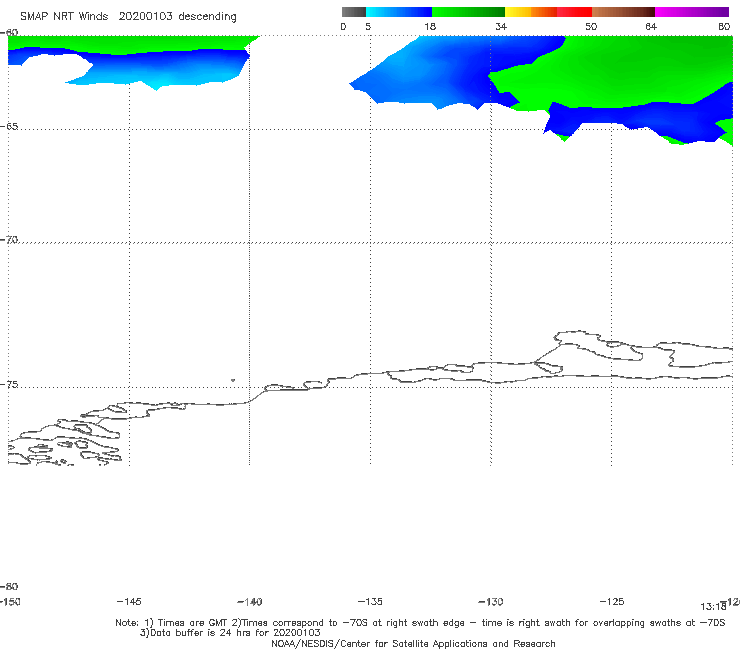
Task: Click the longitude label '-125'
Action: tap(612, 602)
